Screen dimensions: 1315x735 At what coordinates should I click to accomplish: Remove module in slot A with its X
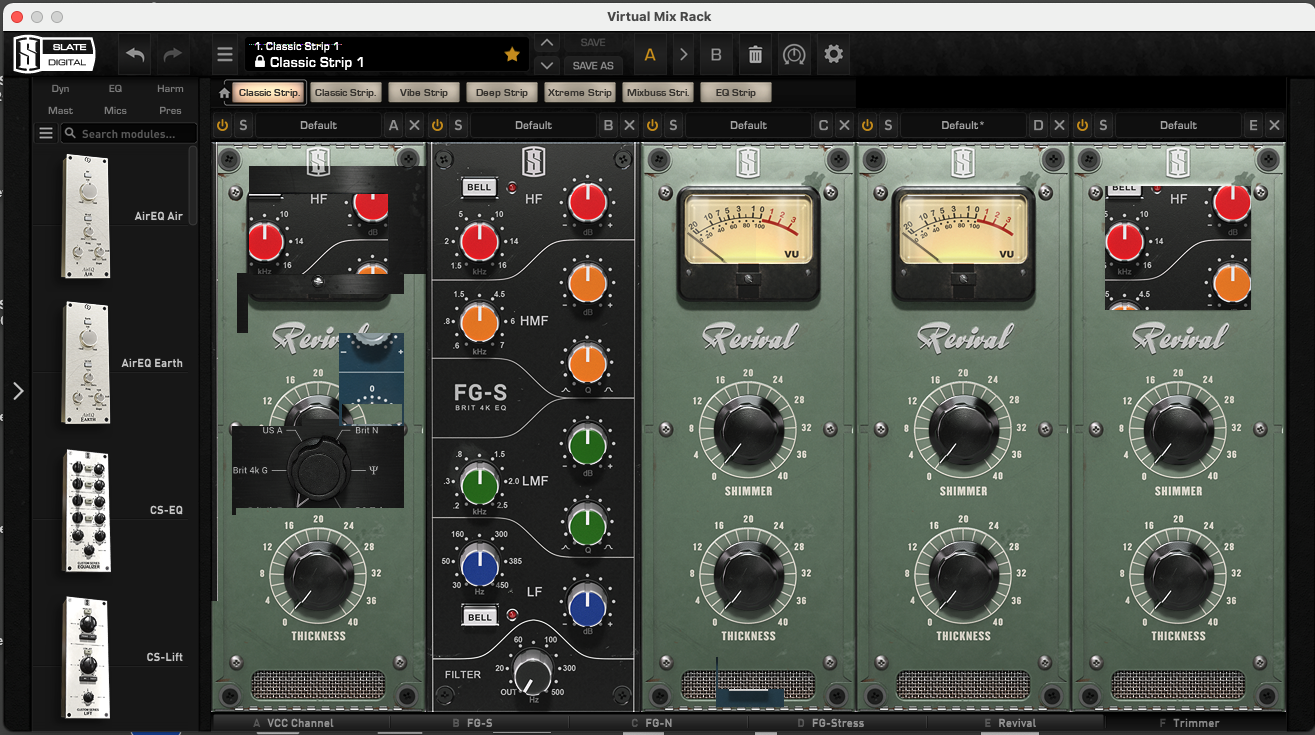[414, 125]
